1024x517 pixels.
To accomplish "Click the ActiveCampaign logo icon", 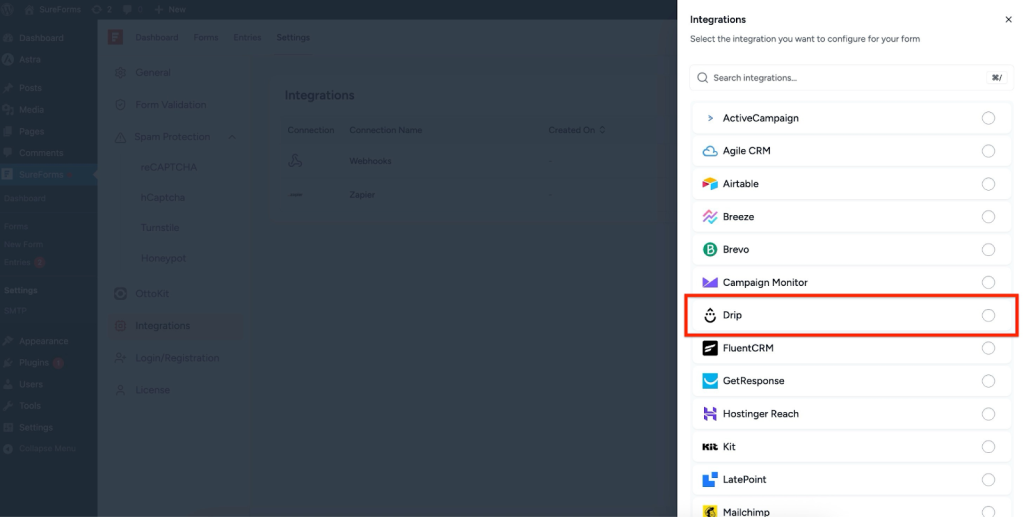I will click(x=710, y=118).
